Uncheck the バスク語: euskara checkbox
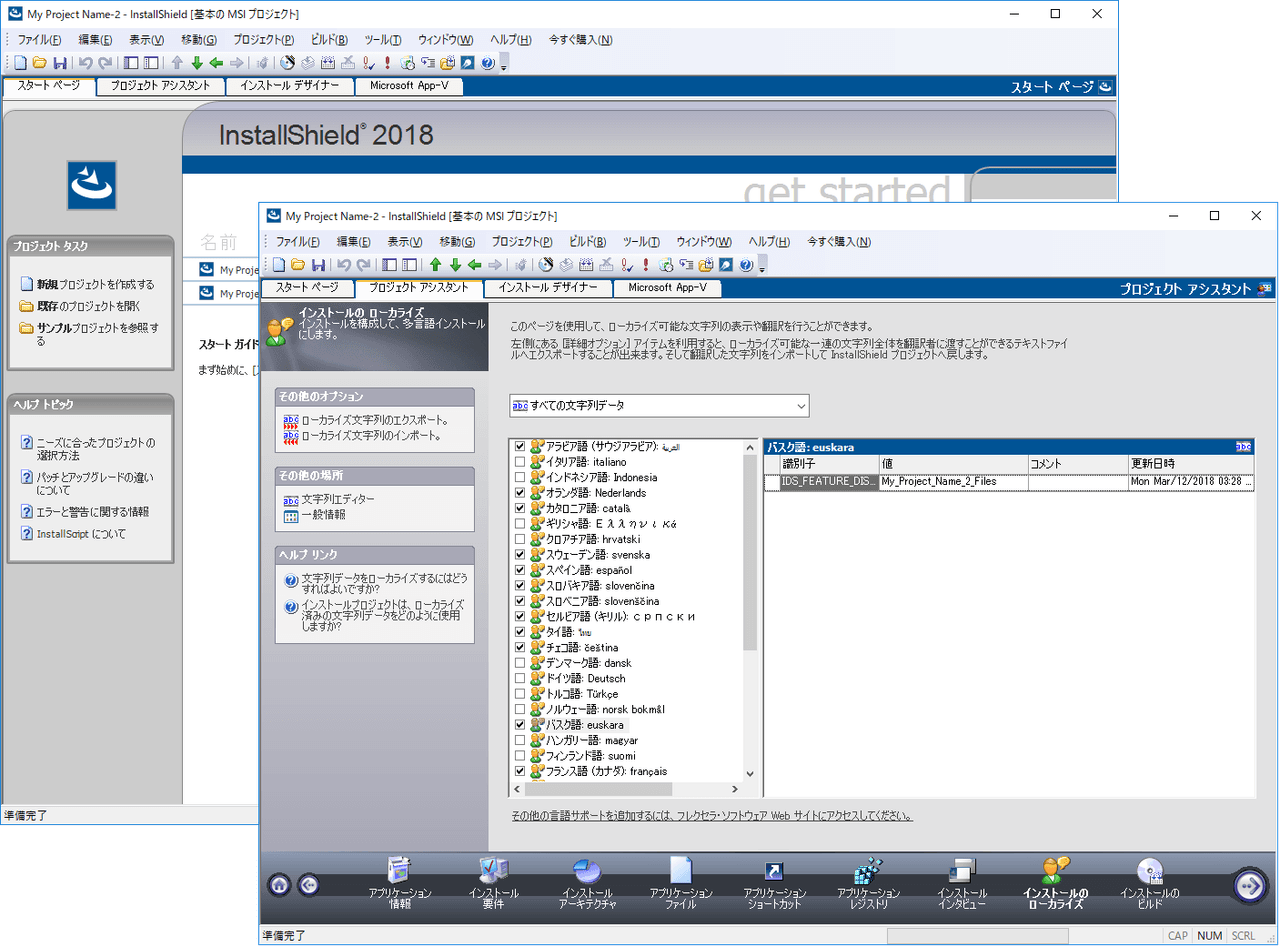This screenshot has height=946, width=1280. (519, 724)
